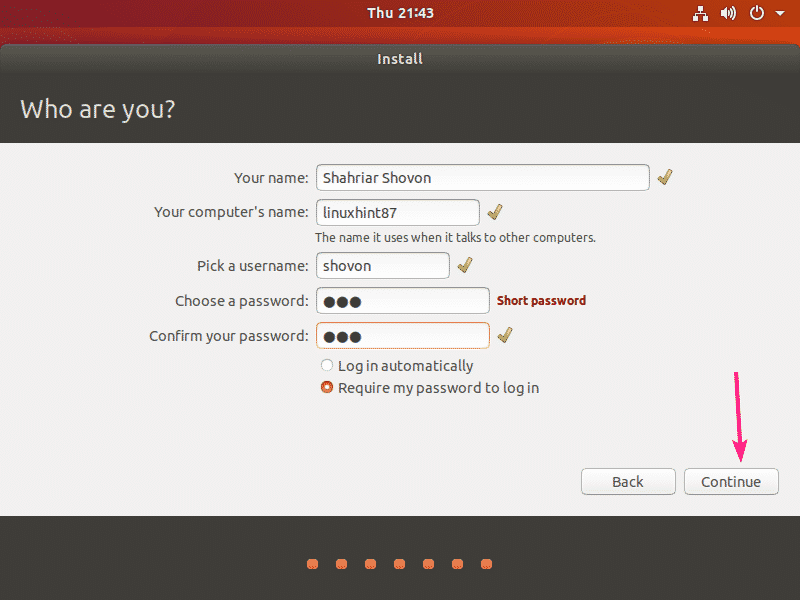Click the checkmark next to Your name
Screen dimensions: 800x600
point(665,177)
